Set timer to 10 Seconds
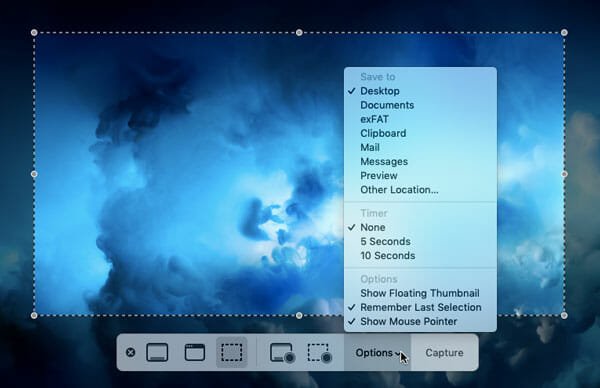 pyautogui.click(x=420, y=256)
